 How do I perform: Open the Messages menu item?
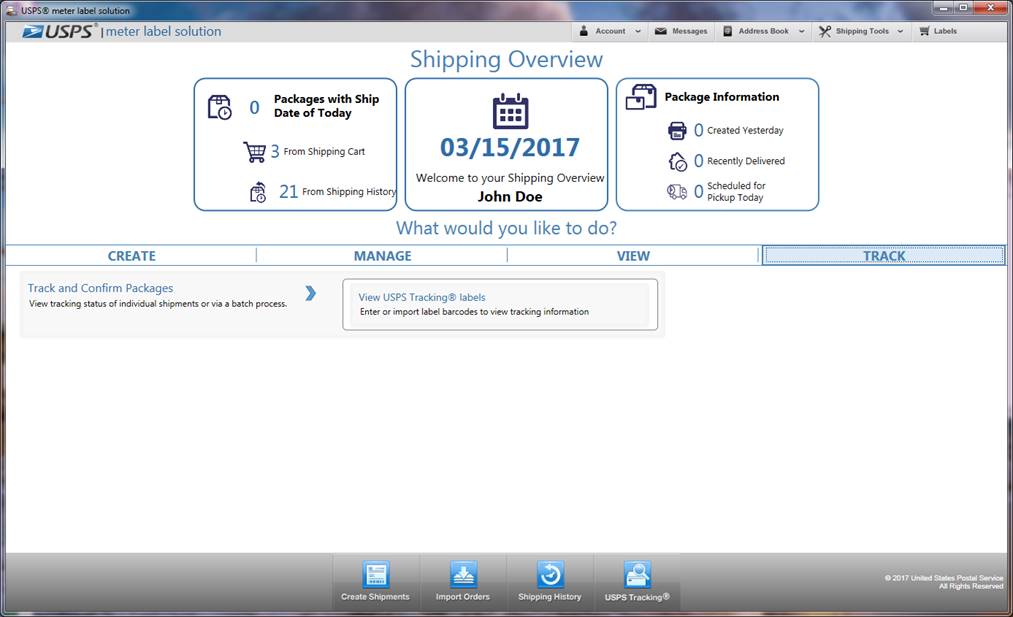click(681, 31)
